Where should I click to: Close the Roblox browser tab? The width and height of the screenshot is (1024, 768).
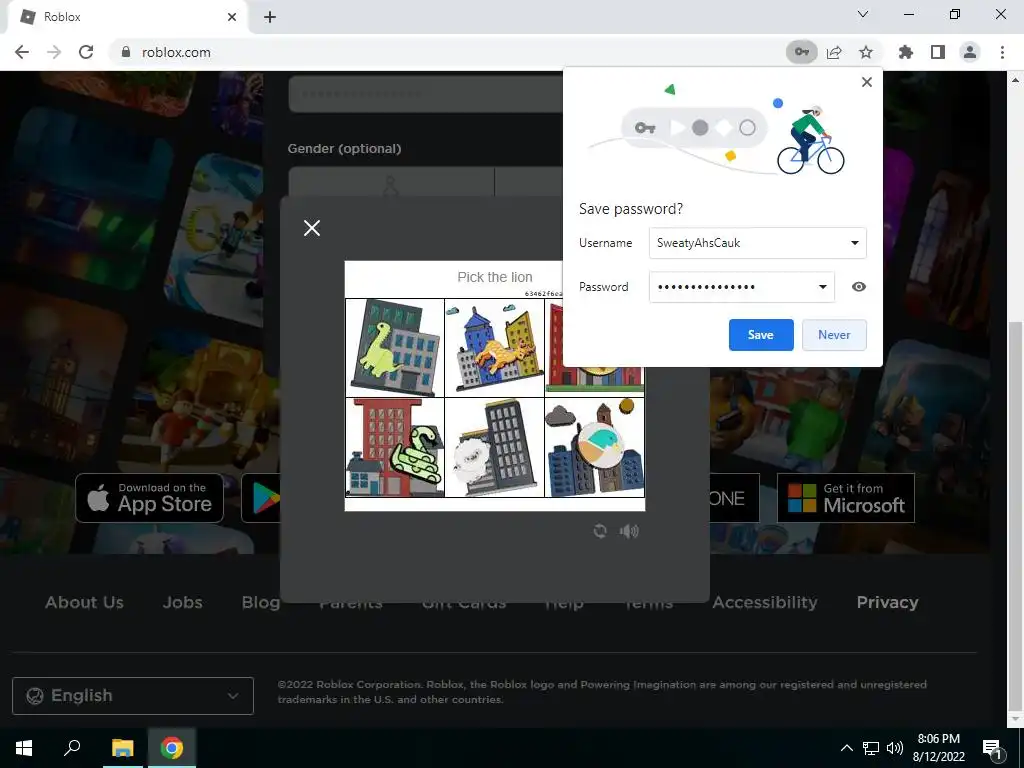(232, 17)
